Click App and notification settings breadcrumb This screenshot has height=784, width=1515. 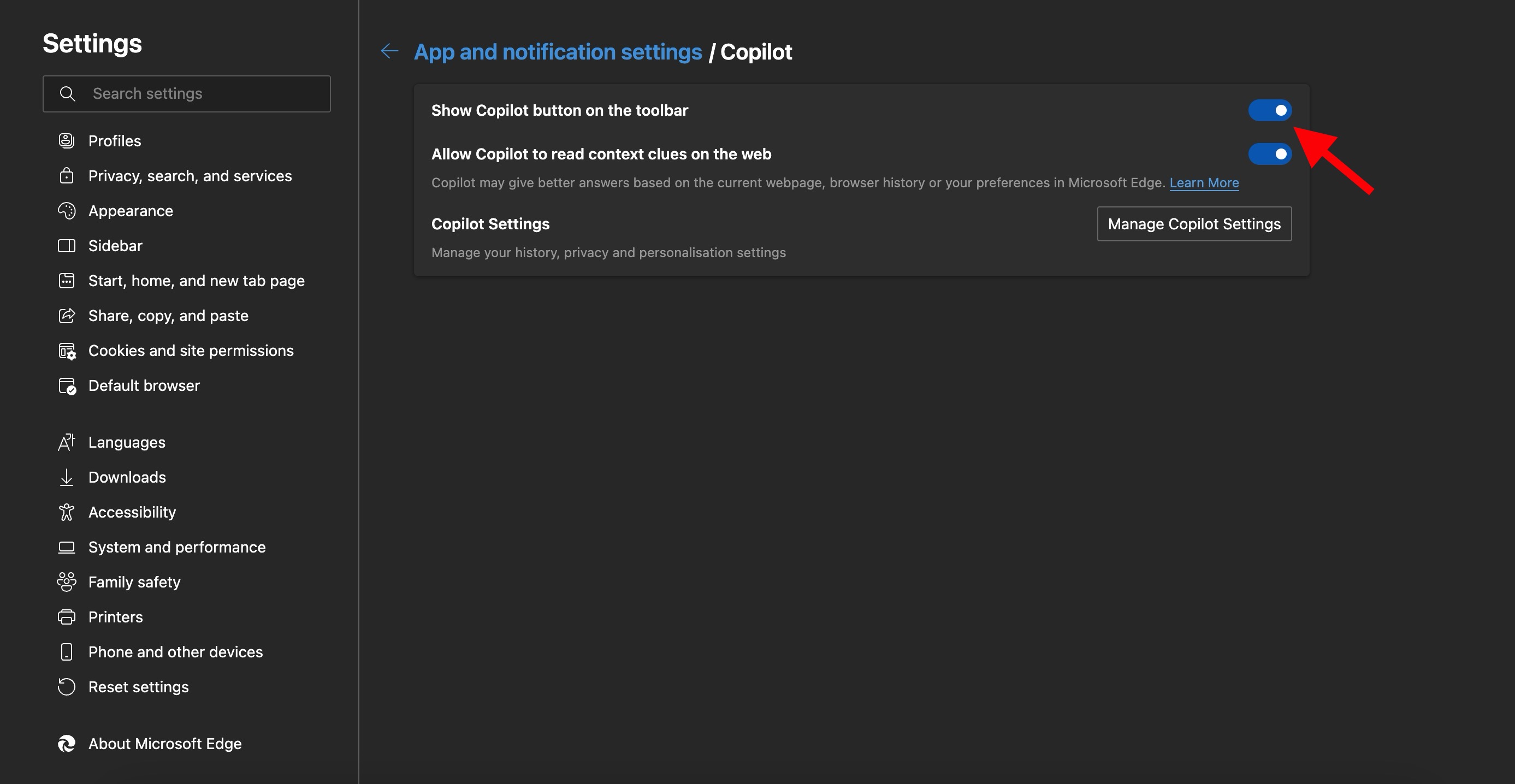558,52
